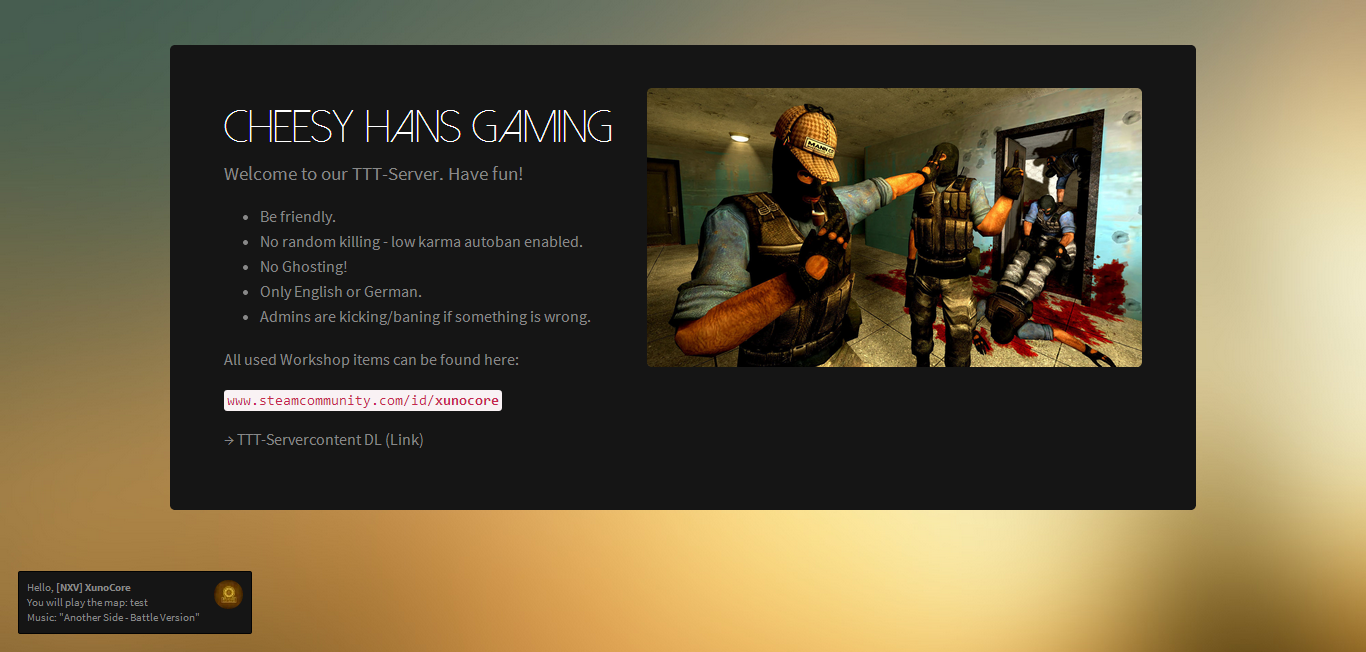Select the "Only English or German." rule

341,292
